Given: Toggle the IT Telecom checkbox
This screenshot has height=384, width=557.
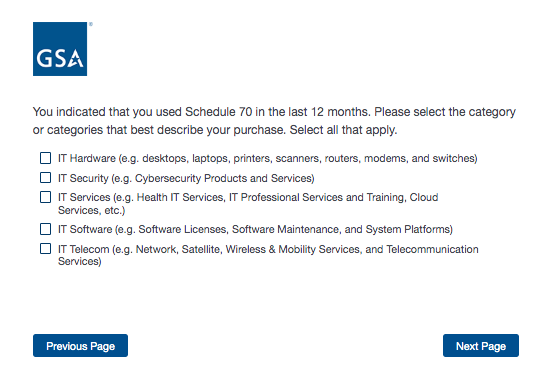Looking at the screenshot, I should [x=45, y=249].
